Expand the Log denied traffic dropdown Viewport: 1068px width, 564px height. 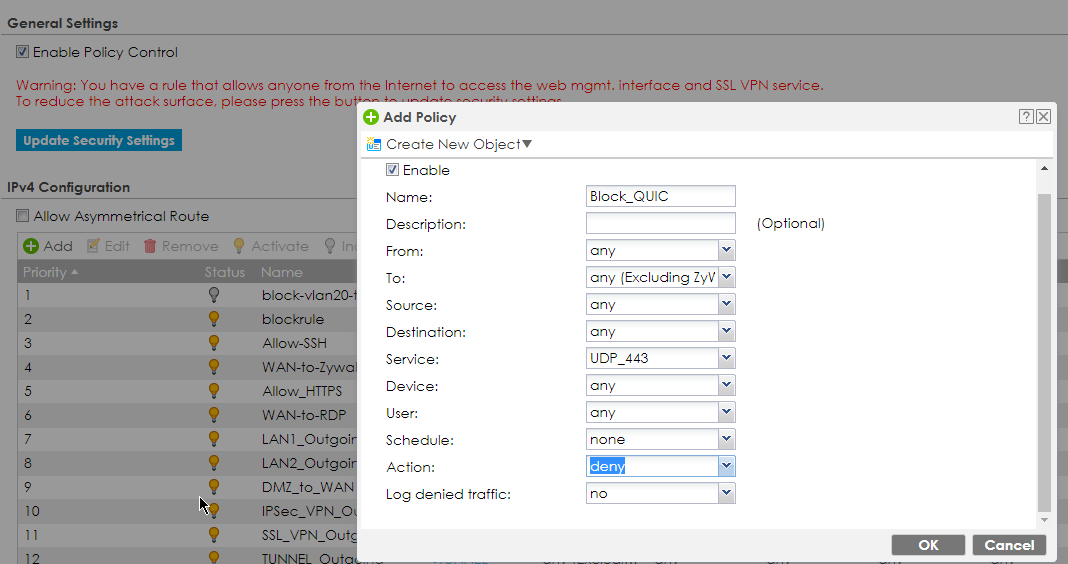pyautogui.click(x=726, y=494)
